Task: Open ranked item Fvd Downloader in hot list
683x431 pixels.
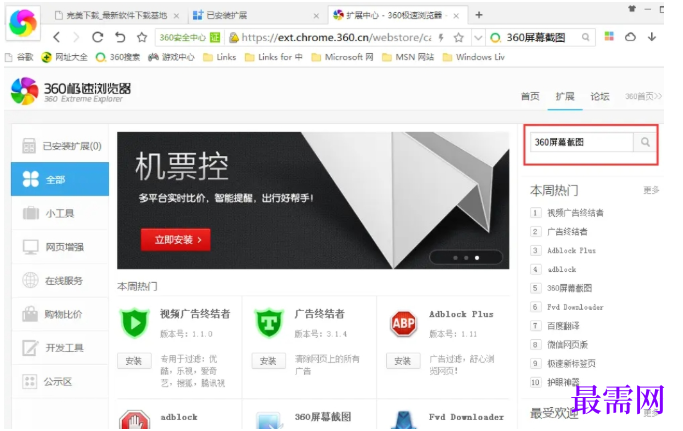Action: (x=575, y=307)
